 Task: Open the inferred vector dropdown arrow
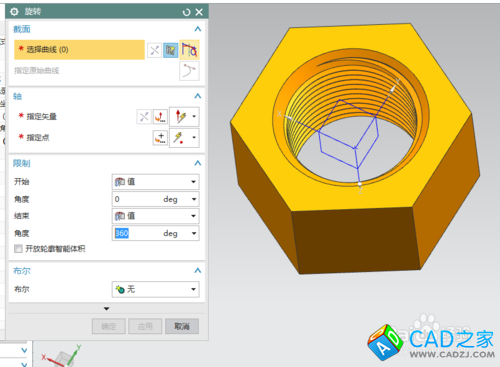tap(194, 117)
